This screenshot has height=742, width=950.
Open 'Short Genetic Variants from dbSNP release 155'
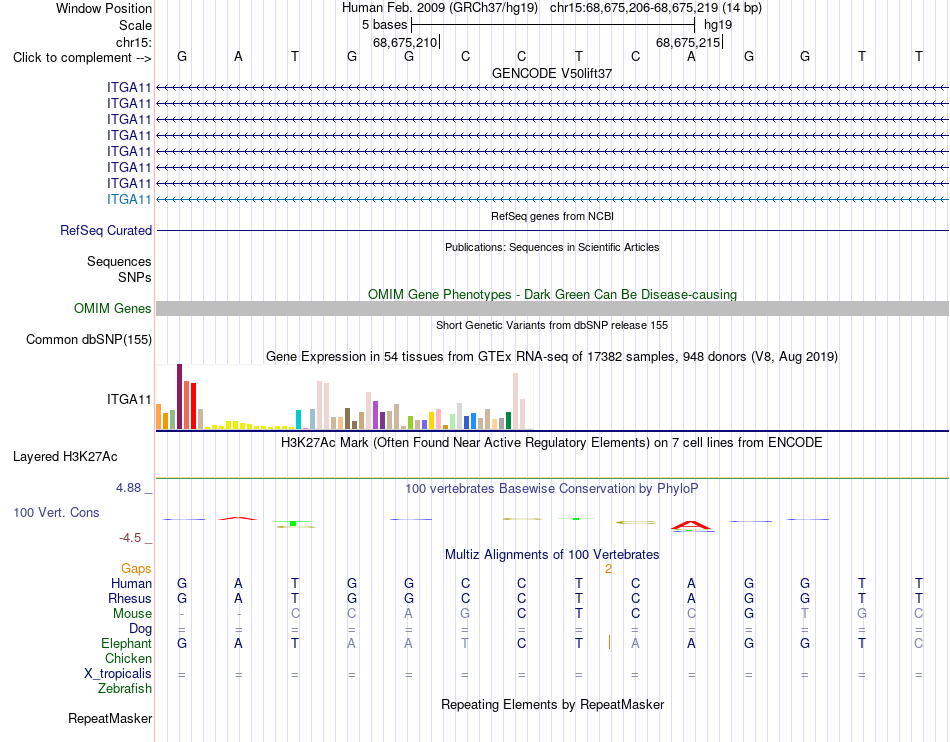(x=552, y=325)
